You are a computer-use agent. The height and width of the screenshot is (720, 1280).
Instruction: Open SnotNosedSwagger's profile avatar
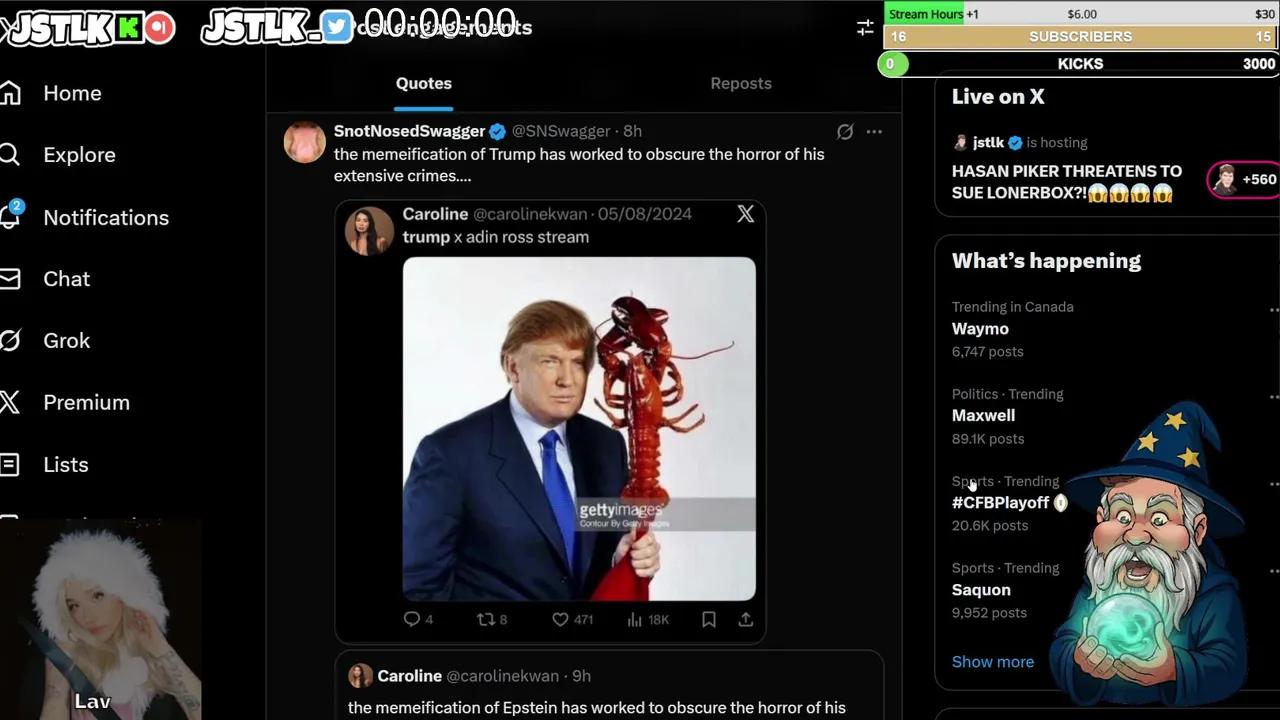pyautogui.click(x=304, y=142)
